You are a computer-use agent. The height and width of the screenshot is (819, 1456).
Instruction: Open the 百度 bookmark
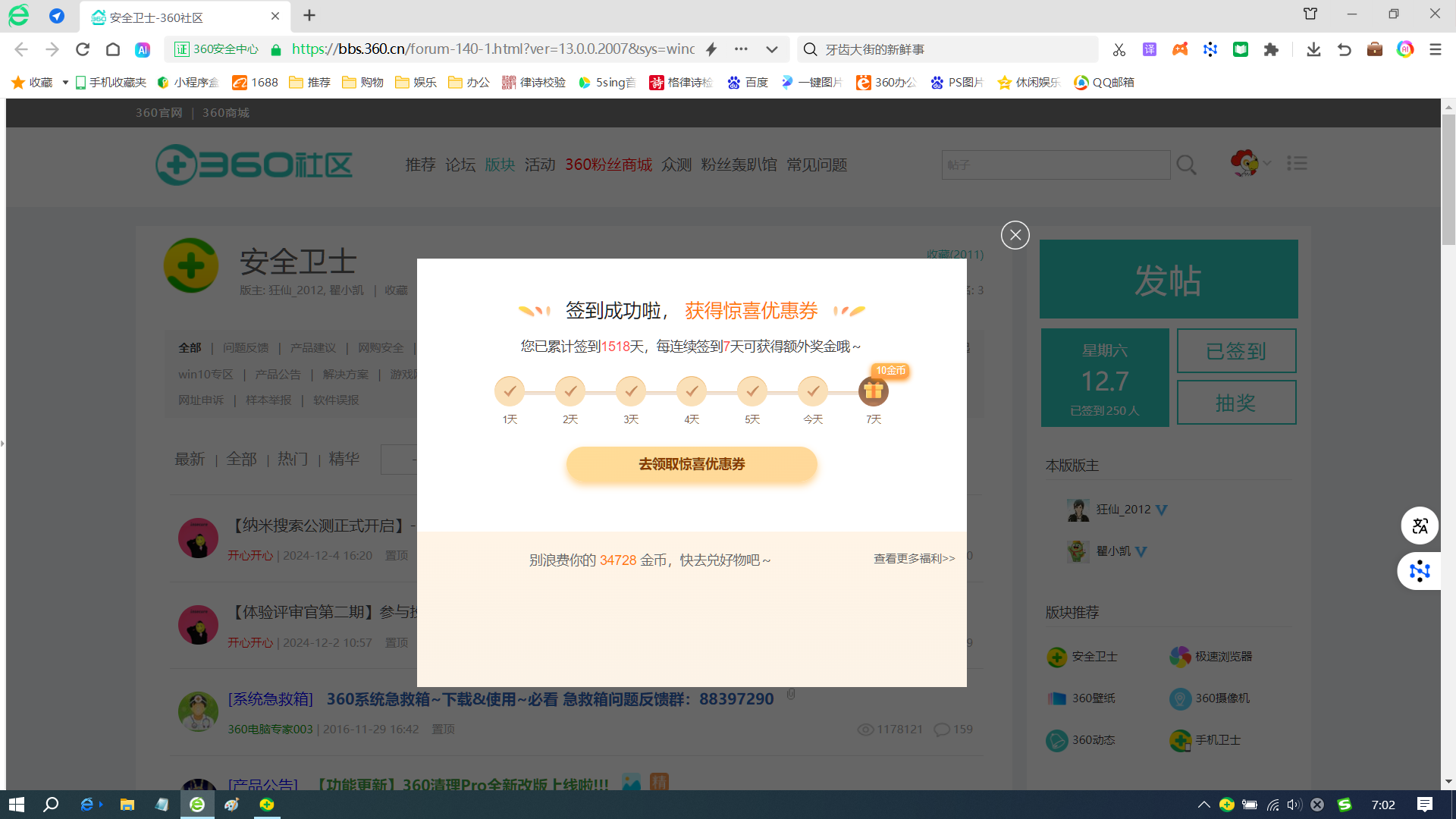point(748,82)
